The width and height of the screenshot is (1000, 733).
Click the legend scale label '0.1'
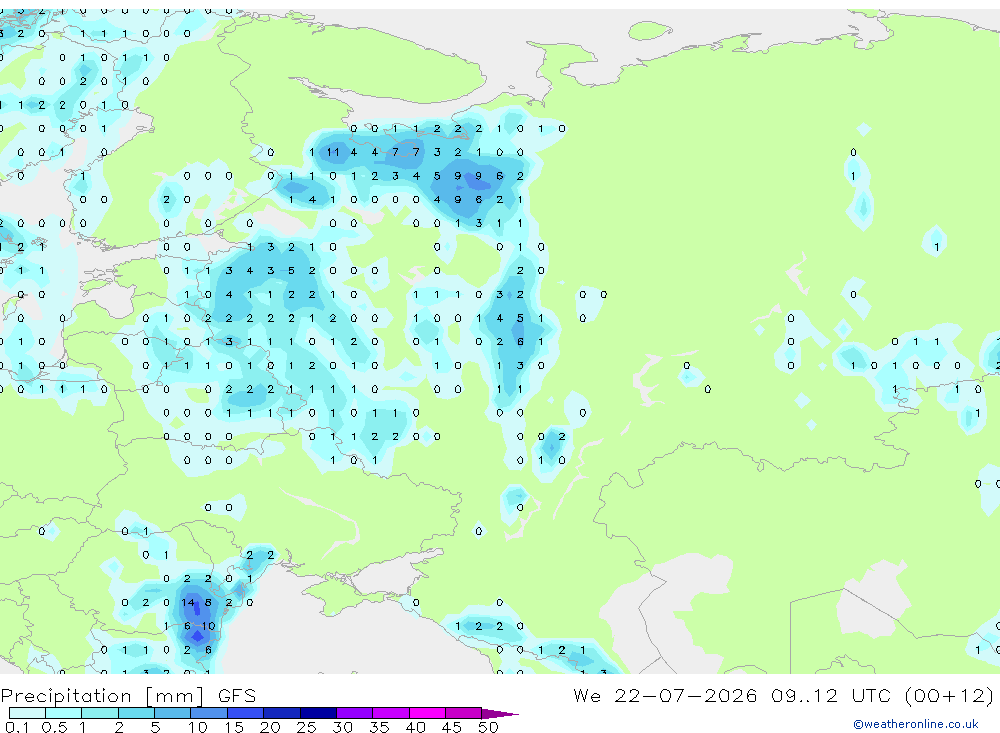pyautogui.click(x=18, y=727)
